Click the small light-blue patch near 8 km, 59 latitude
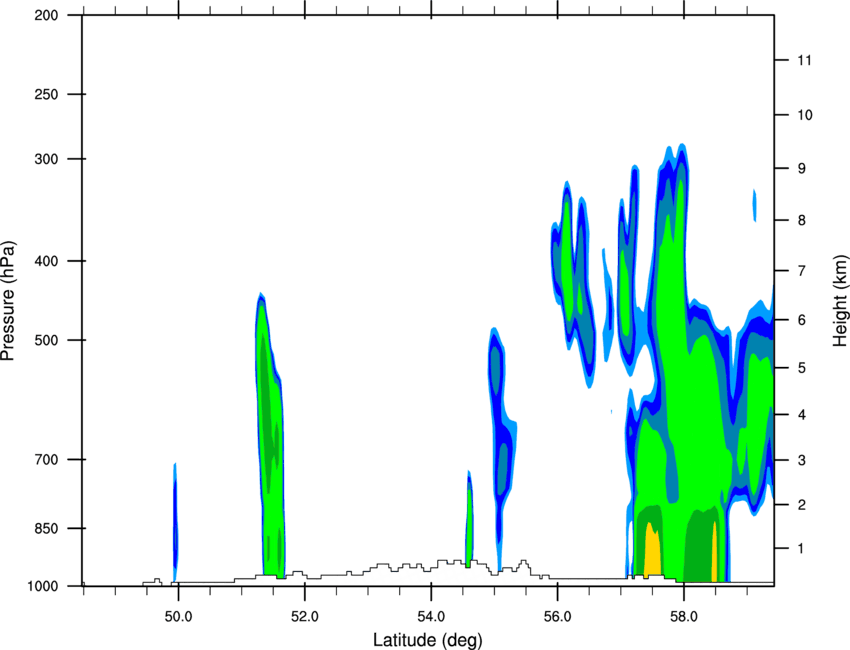Image resolution: width=850 pixels, height=650 pixels. point(754,205)
